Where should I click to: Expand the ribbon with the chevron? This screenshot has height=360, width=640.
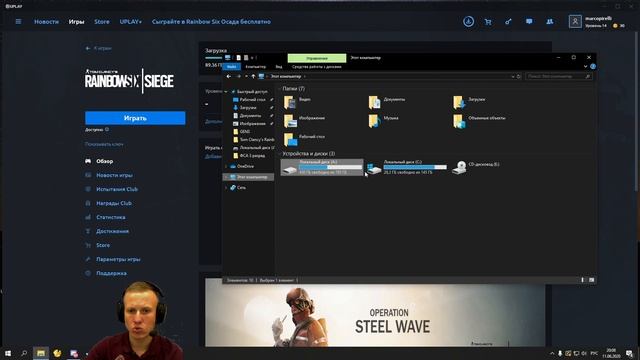(585, 67)
